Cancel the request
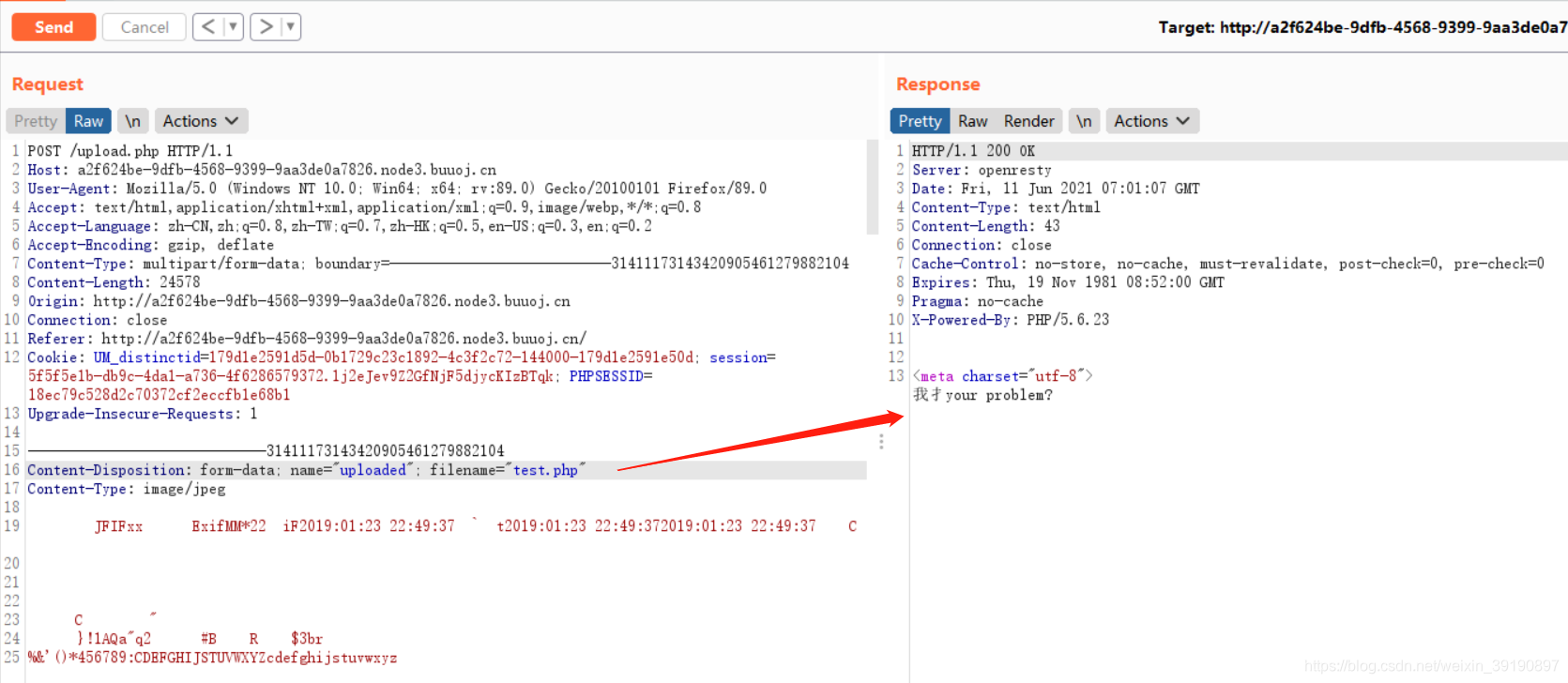The height and width of the screenshot is (683, 1568). [x=145, y=27]
